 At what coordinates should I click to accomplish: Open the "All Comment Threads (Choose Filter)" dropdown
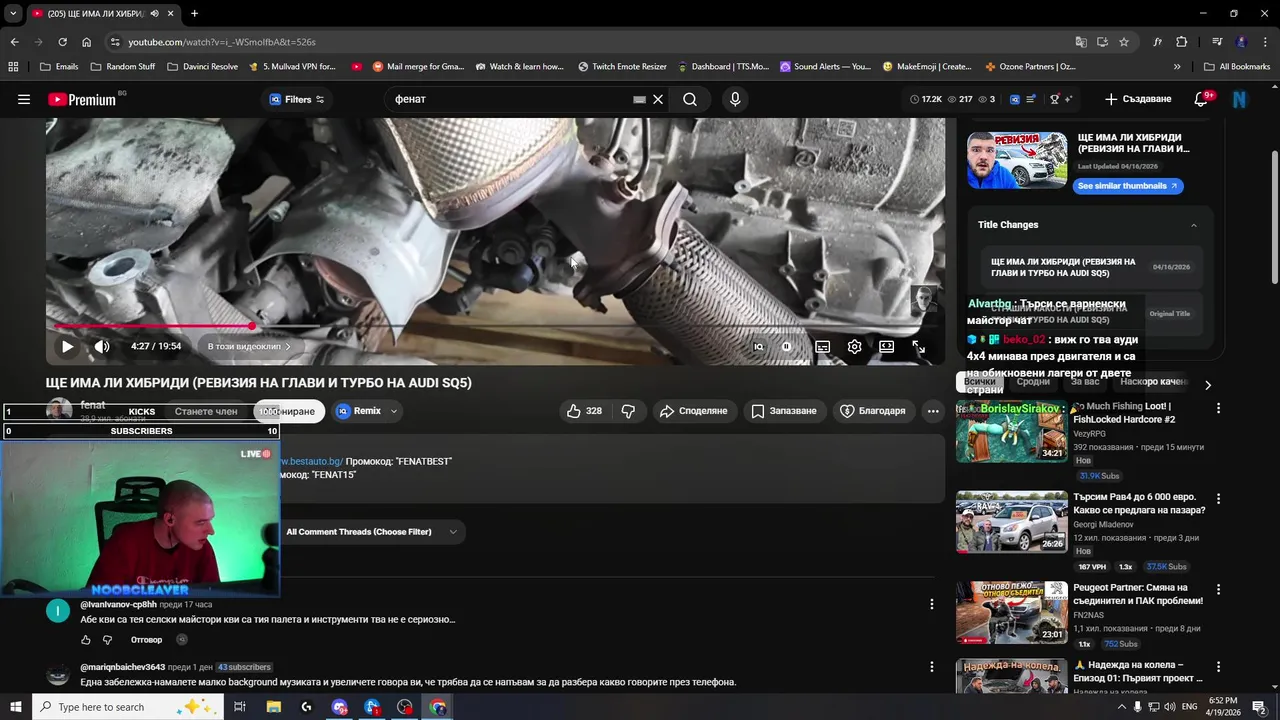(371, 532)
